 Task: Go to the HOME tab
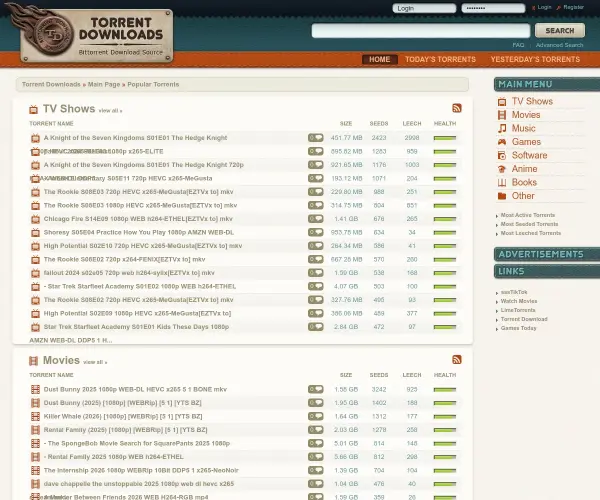pyautogui.click(x=380, y=59)
